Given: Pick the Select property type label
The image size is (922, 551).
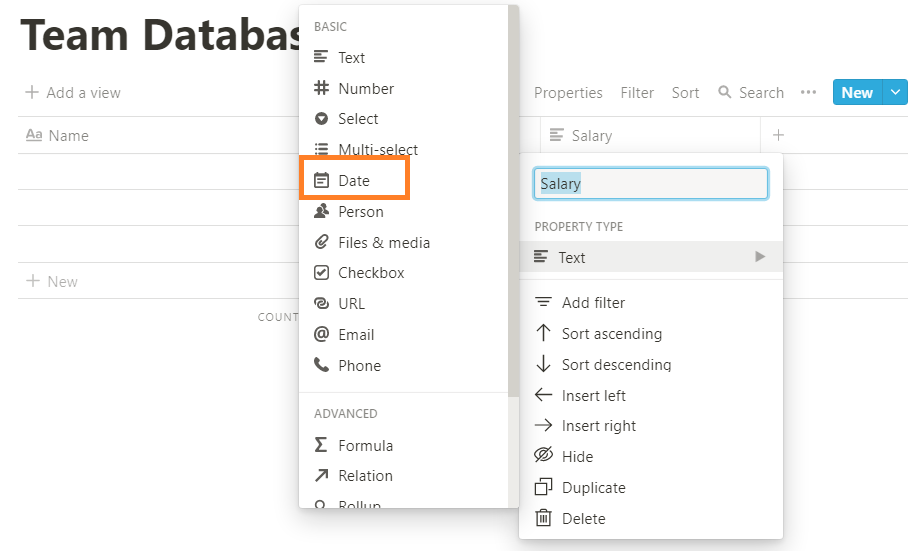Looking at the screenshot, I should (x=358, y=119).
